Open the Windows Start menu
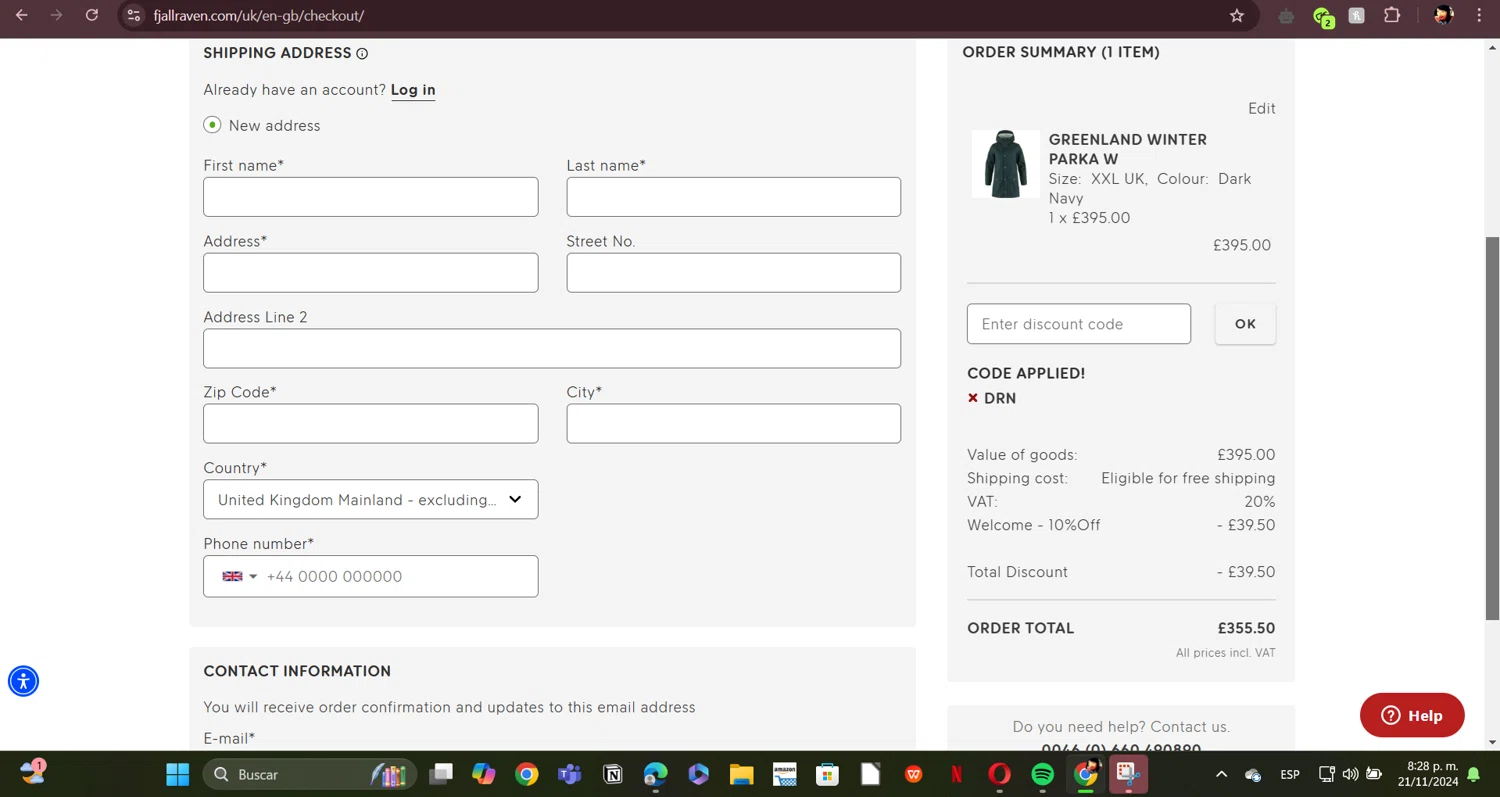The height and width of the screenshot is (797, 1500). (x=178, y=774)
